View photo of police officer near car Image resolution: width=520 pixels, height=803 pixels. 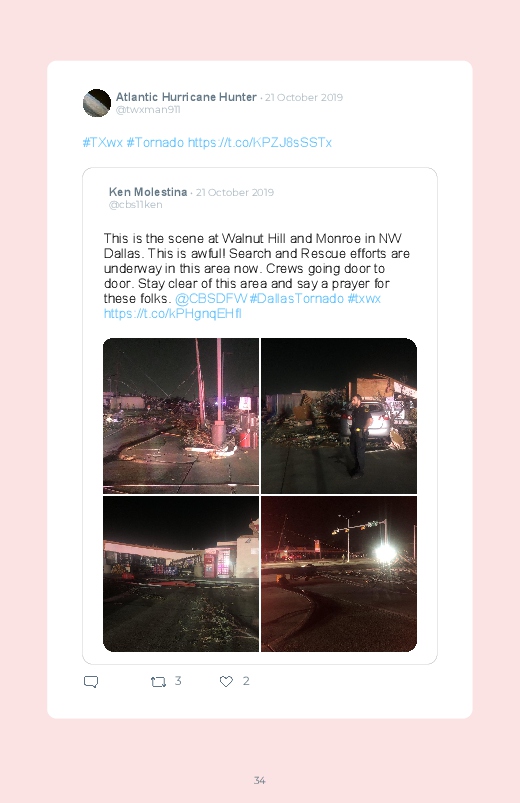pos(339,416)
